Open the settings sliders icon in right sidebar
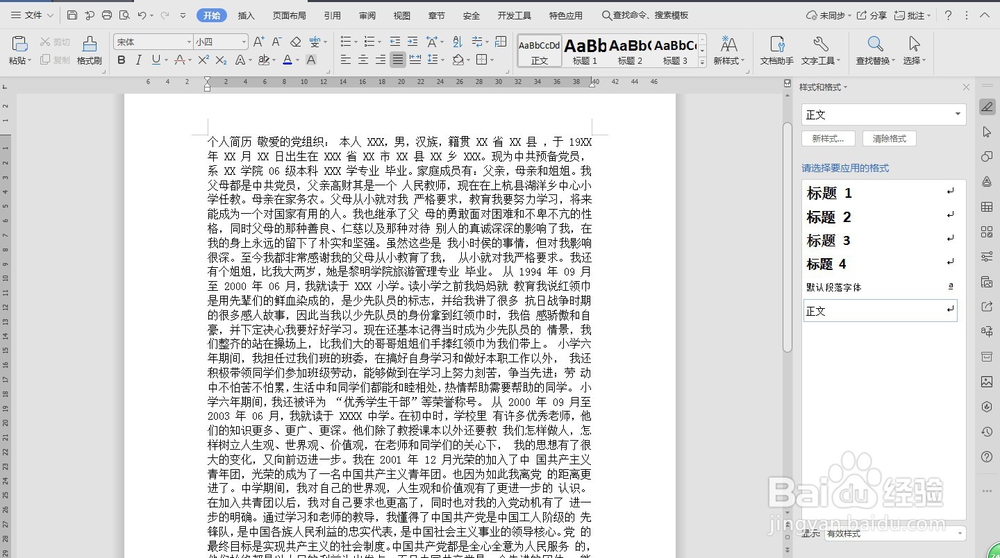The image size is (1000, 558). [987, 256]
